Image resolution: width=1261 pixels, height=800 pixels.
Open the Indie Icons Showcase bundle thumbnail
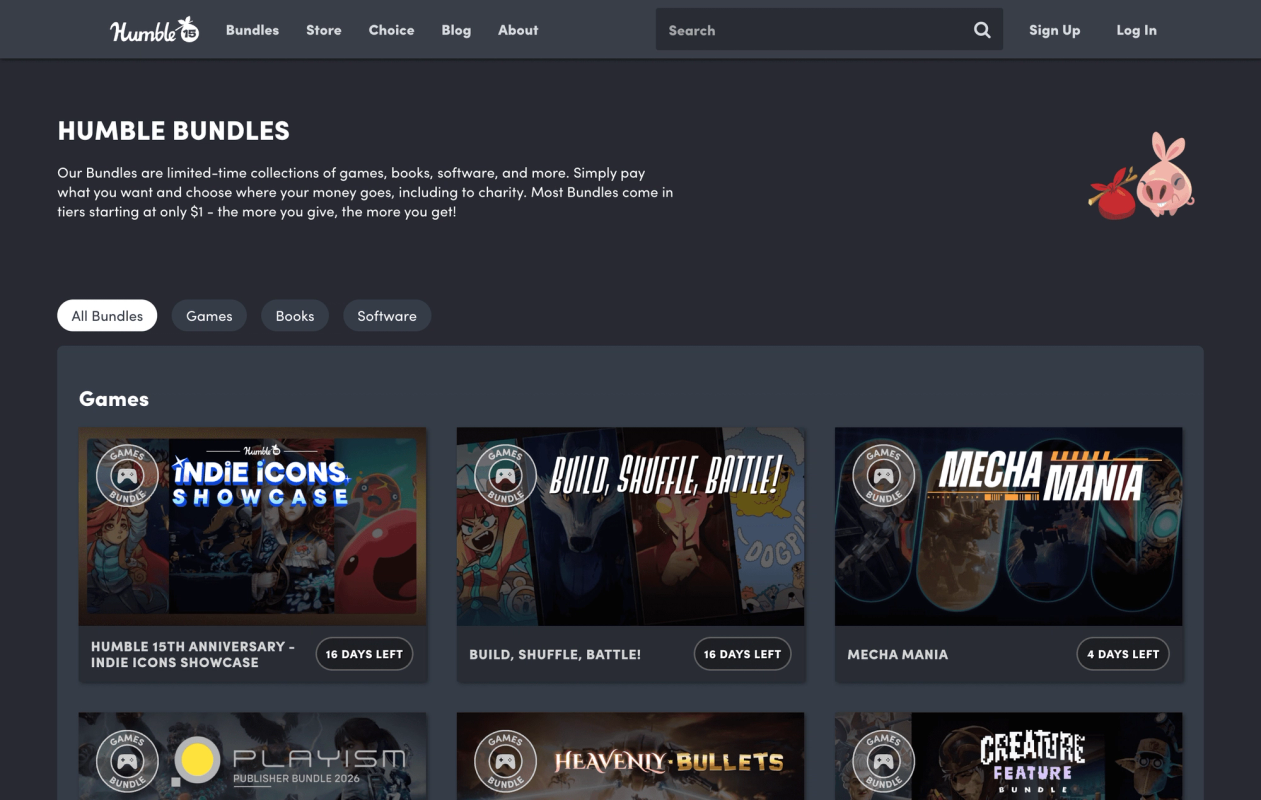tap(253, 527)
